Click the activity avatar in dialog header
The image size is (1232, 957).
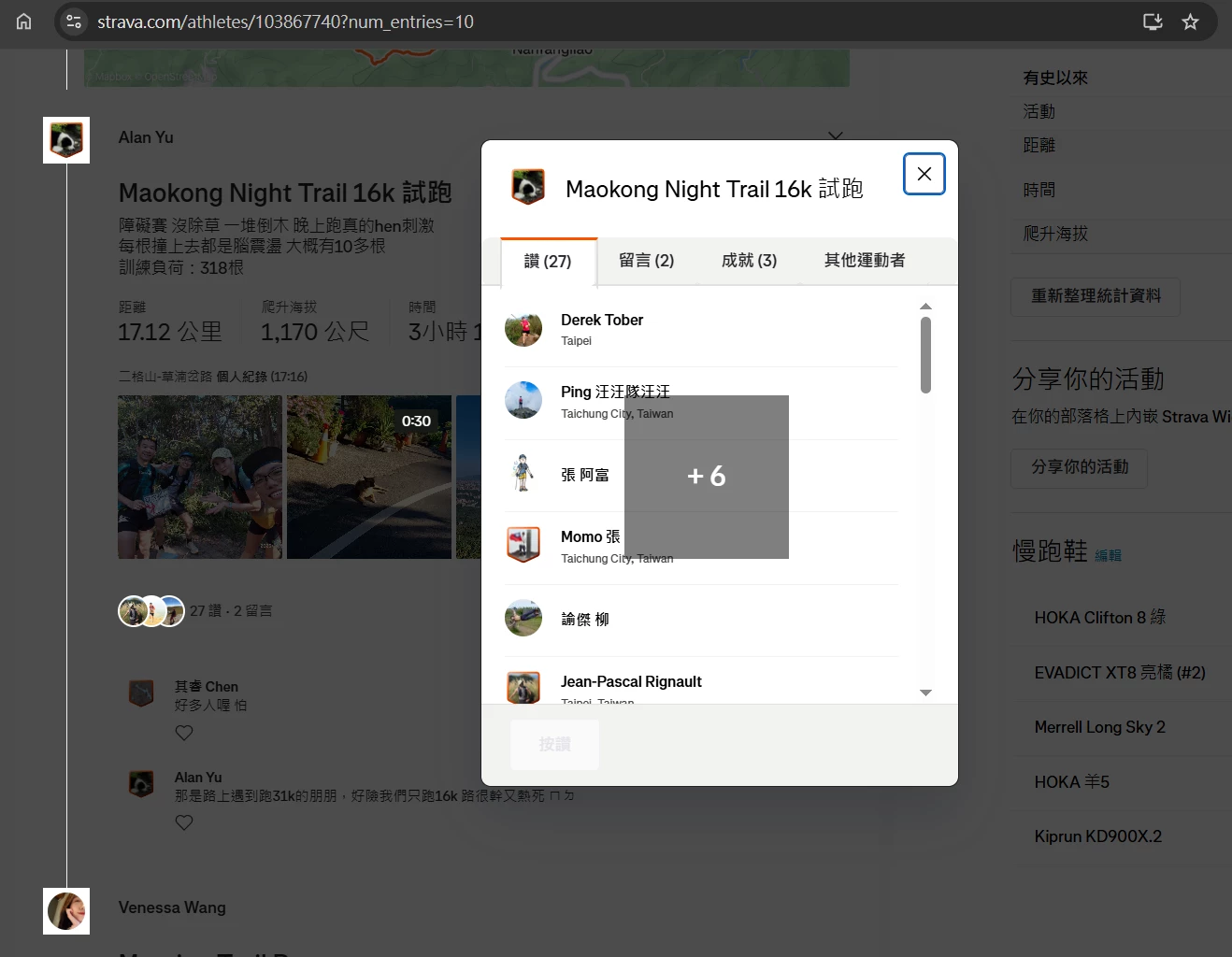(528, 186)
